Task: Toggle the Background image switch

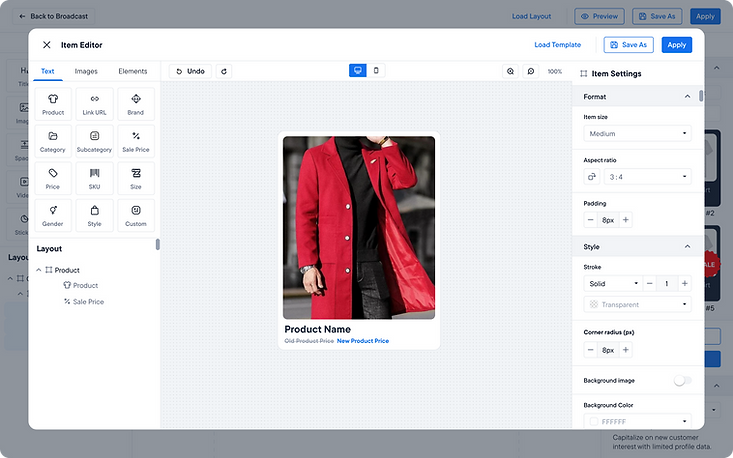Action: pos(682,380)
